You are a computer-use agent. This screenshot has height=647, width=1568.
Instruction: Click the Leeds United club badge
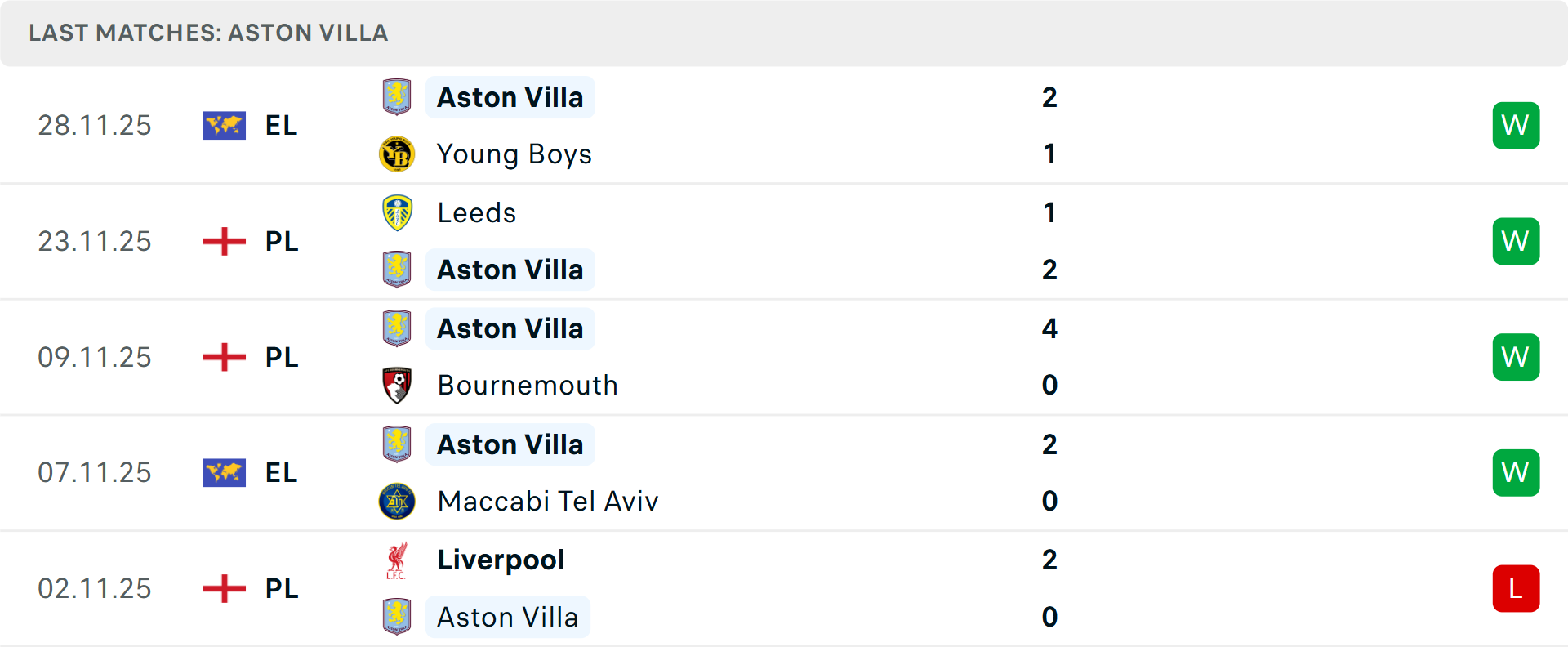point(397,212)
